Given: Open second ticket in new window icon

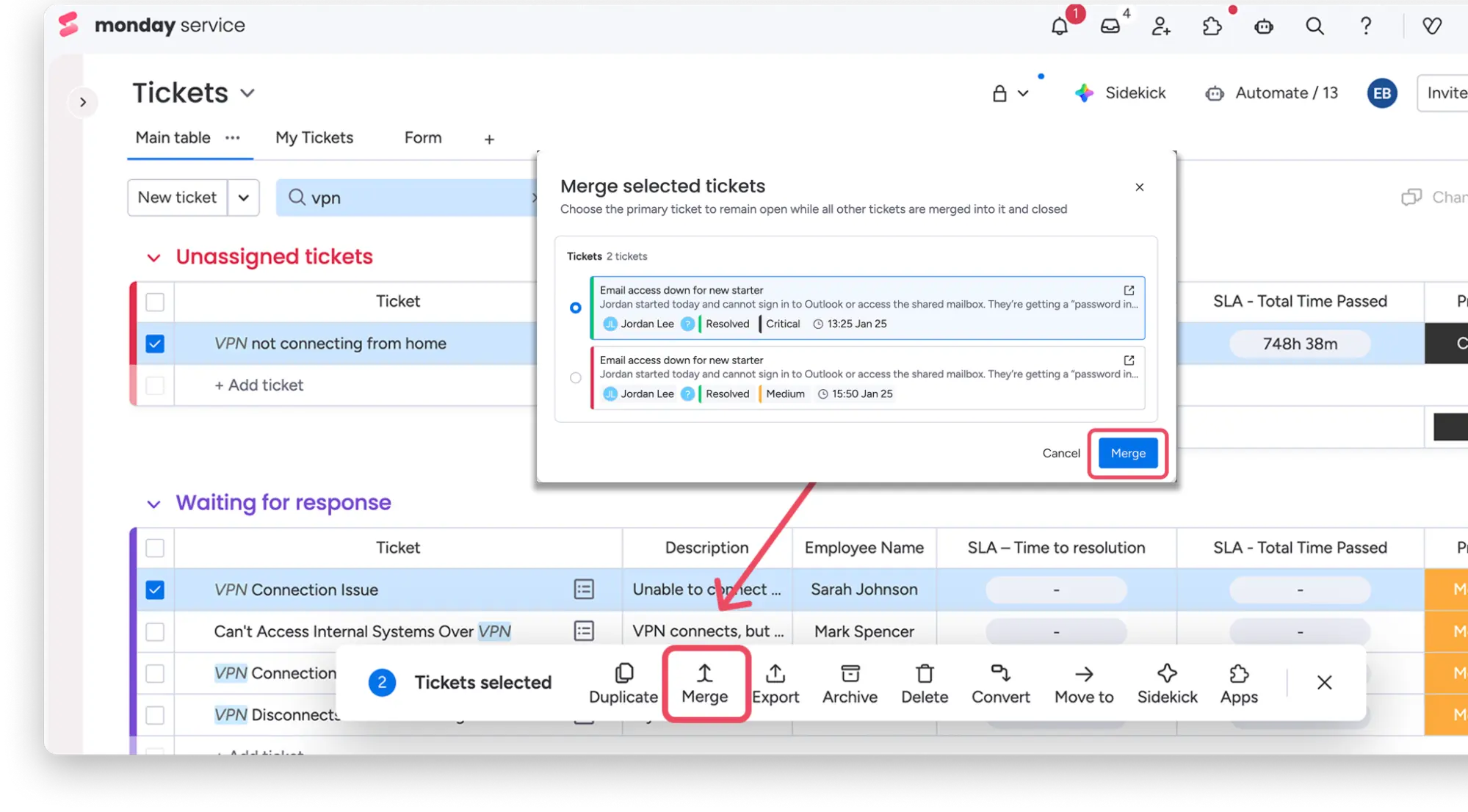Looking at the screenshot, I should click(1129, 360).
